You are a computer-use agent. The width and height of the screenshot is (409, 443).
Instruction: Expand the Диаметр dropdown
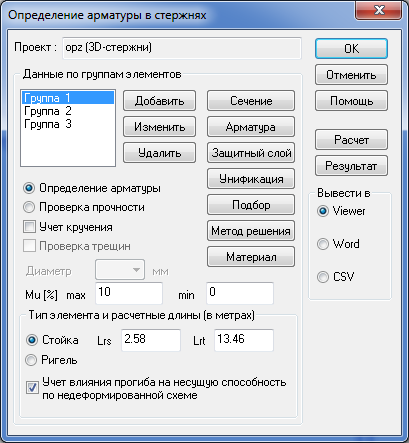120,270
